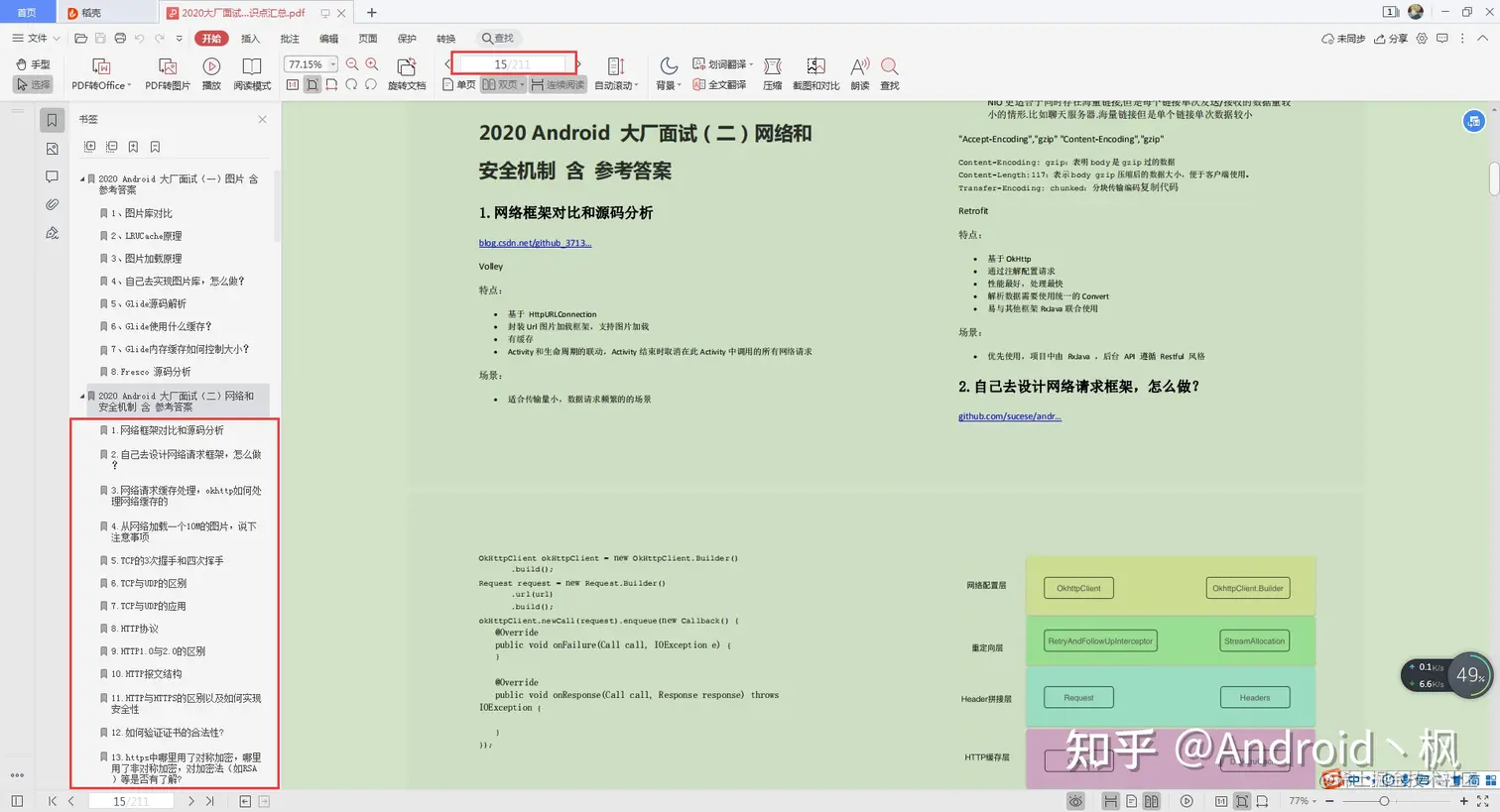Click open file folder icon
The image size is (1500, 812).
point(81,39)
